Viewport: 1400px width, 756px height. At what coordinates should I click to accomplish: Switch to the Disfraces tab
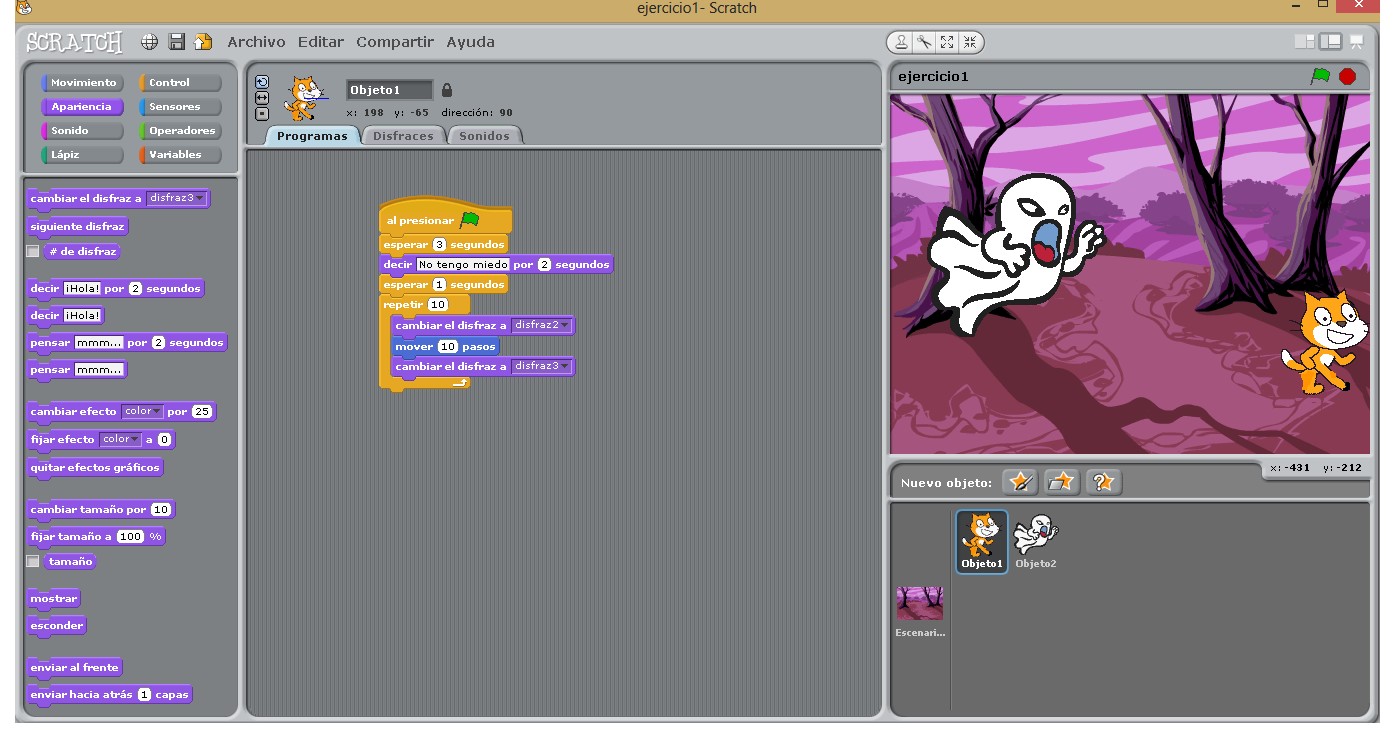pyautogui.click(x=403, y=134)
